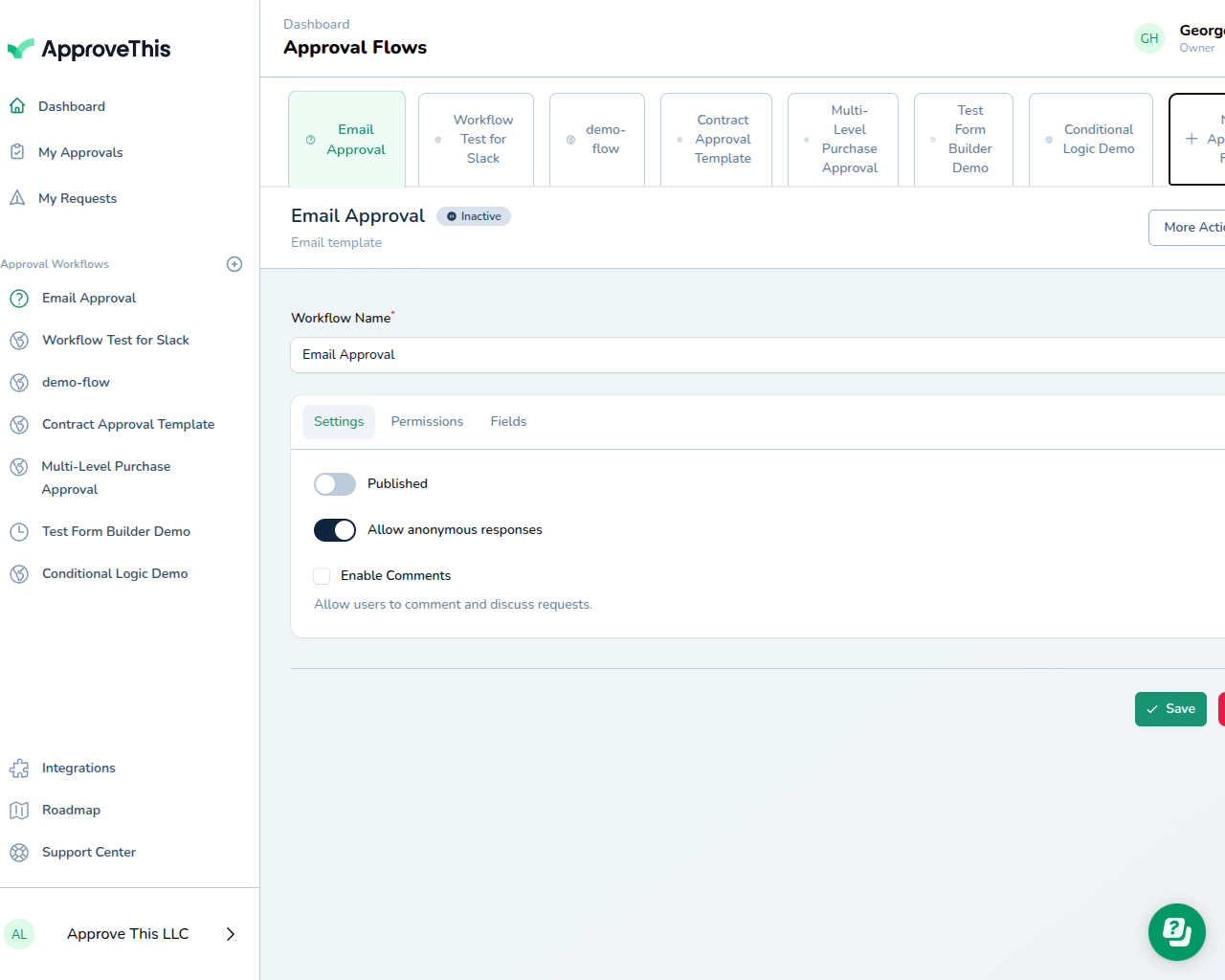1225x980 pixels.
Task: Click the 'Allow users to comment and discuss requests.' text
Action: click(x=453, y=605)
